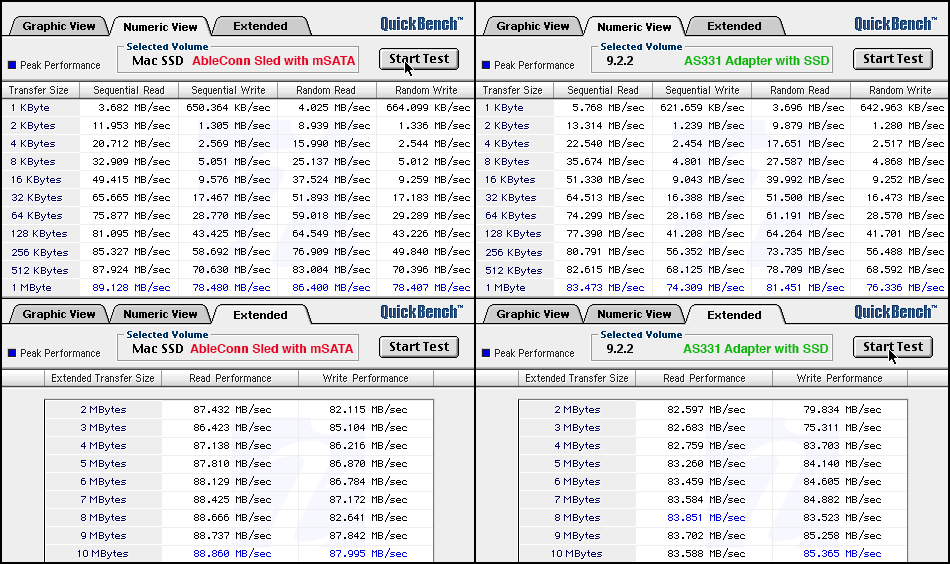The height and width of the screenshot is (564, 950).
Task: Click peak write value 85.365 MB/sec
Action: pyautogui.click(x=842, y=554)
